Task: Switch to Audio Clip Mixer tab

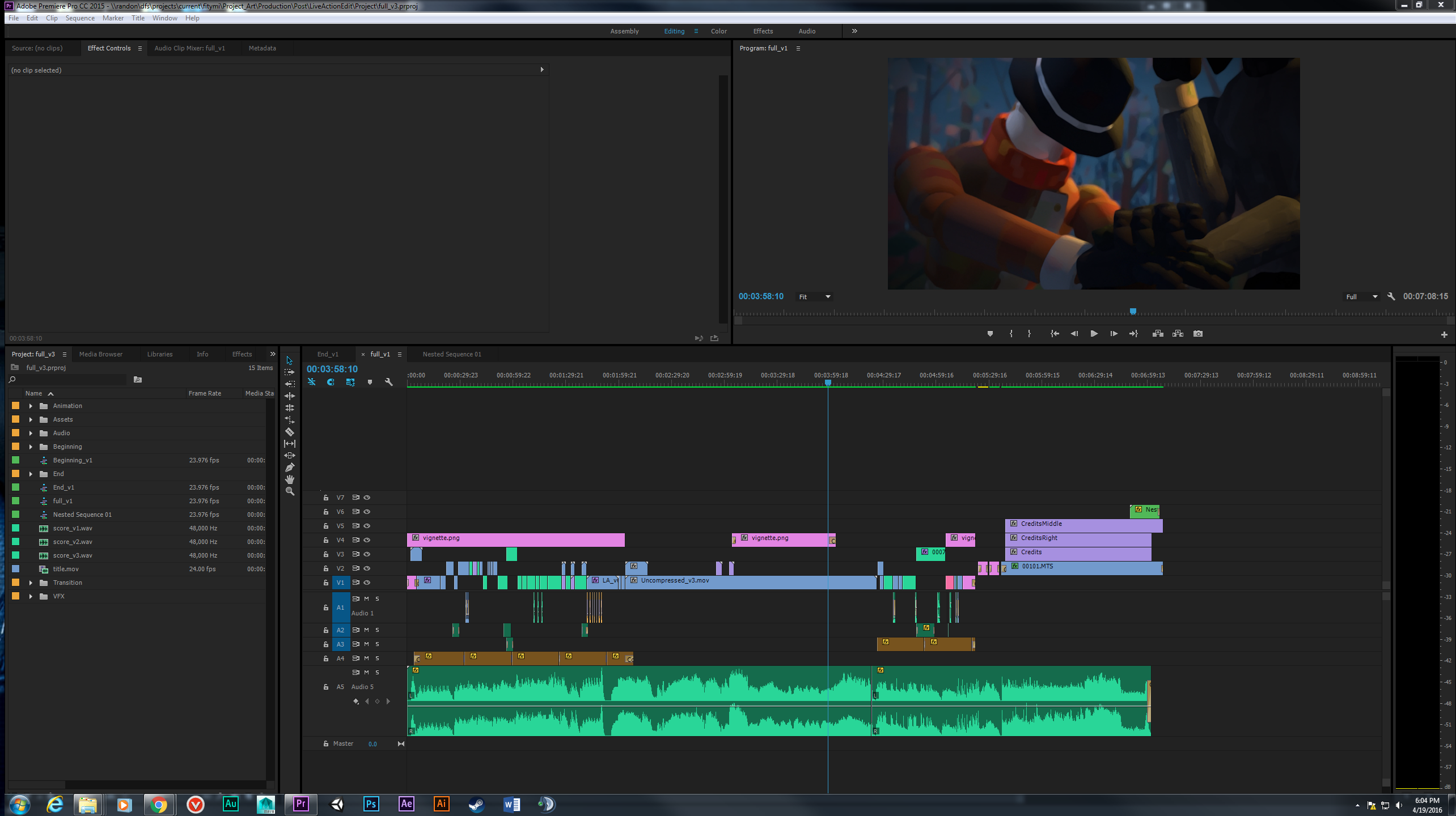Action: (189, 48)
